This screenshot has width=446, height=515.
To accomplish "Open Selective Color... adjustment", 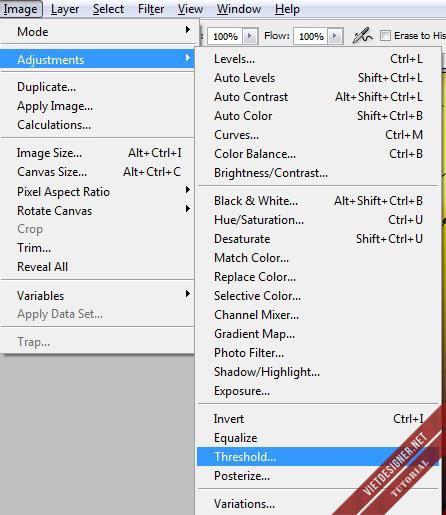I will click(318, 296).
